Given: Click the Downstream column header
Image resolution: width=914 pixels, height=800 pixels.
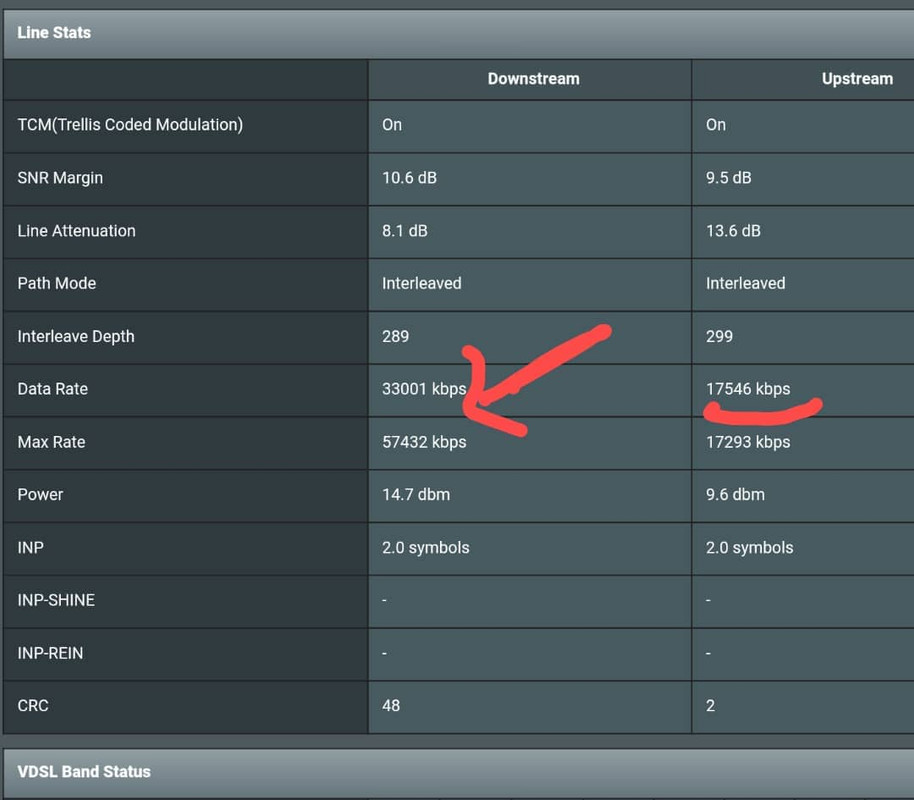Looking at the screenshot, I should 533,79.
